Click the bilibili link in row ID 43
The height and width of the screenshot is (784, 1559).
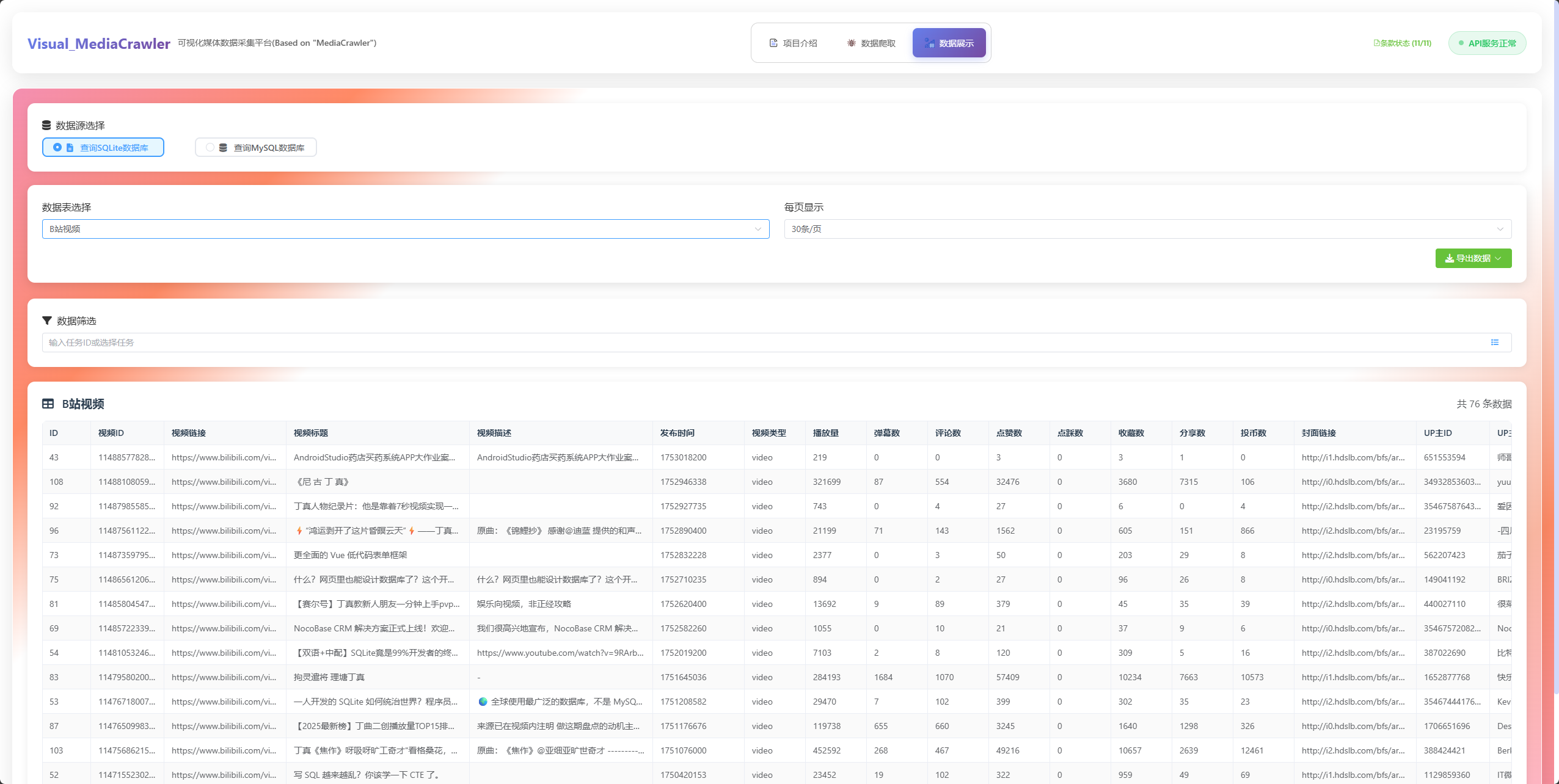coord(224,457)
